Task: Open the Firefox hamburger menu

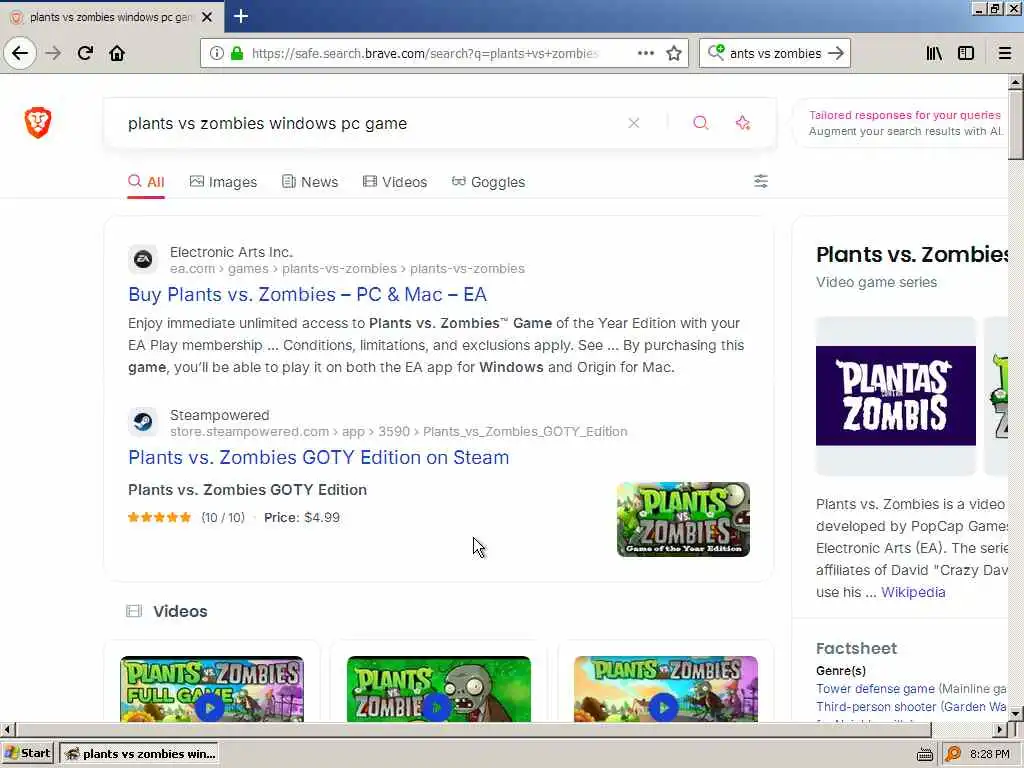Action: coord(1005,54)
